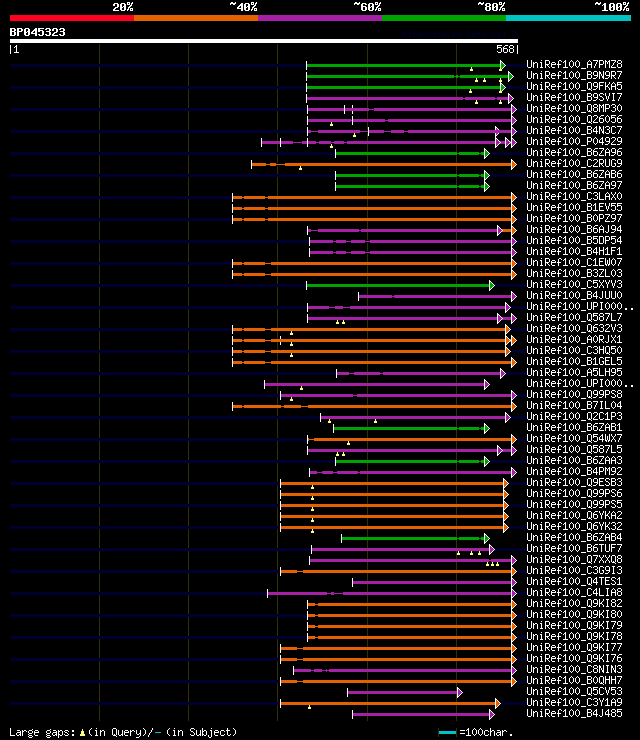
Task: Select the UniRef100_Q9KI82 label
Action: (574, 604)
